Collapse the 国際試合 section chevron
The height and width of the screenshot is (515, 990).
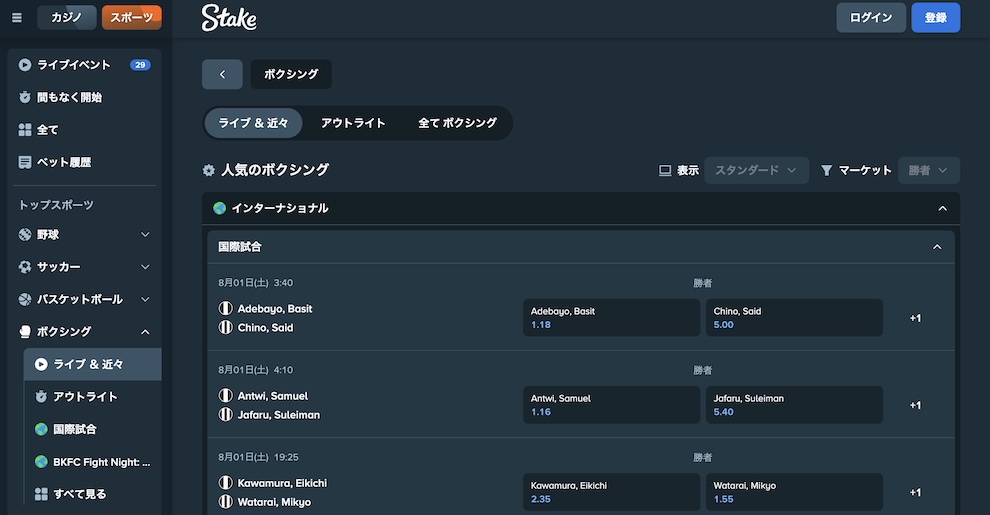937,247
